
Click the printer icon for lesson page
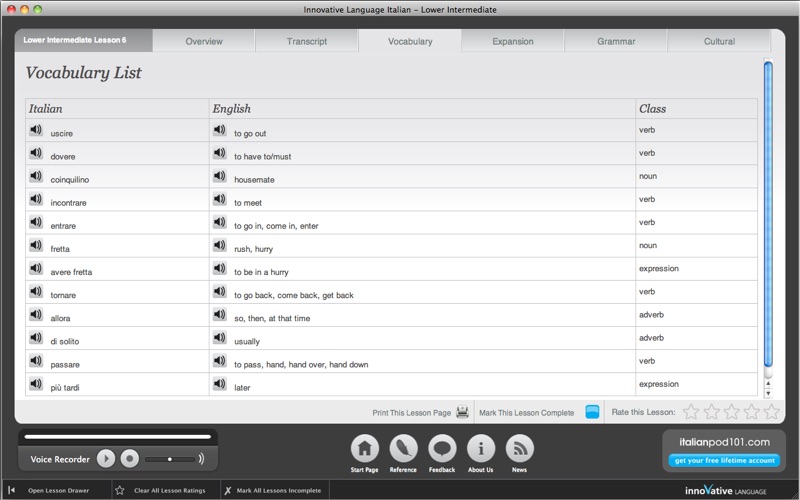462,412
